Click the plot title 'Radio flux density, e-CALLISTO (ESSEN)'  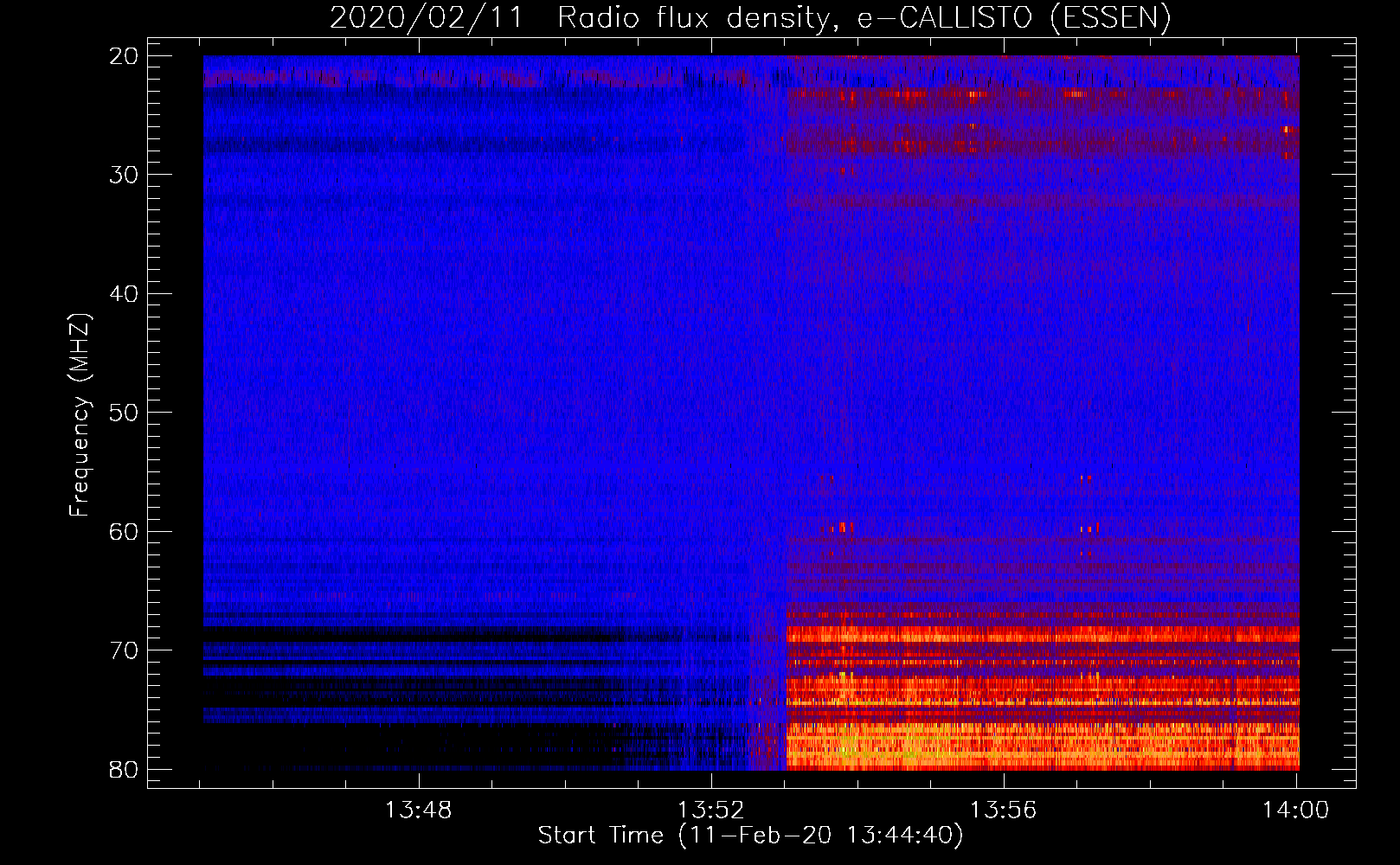[x=864, y=17]
